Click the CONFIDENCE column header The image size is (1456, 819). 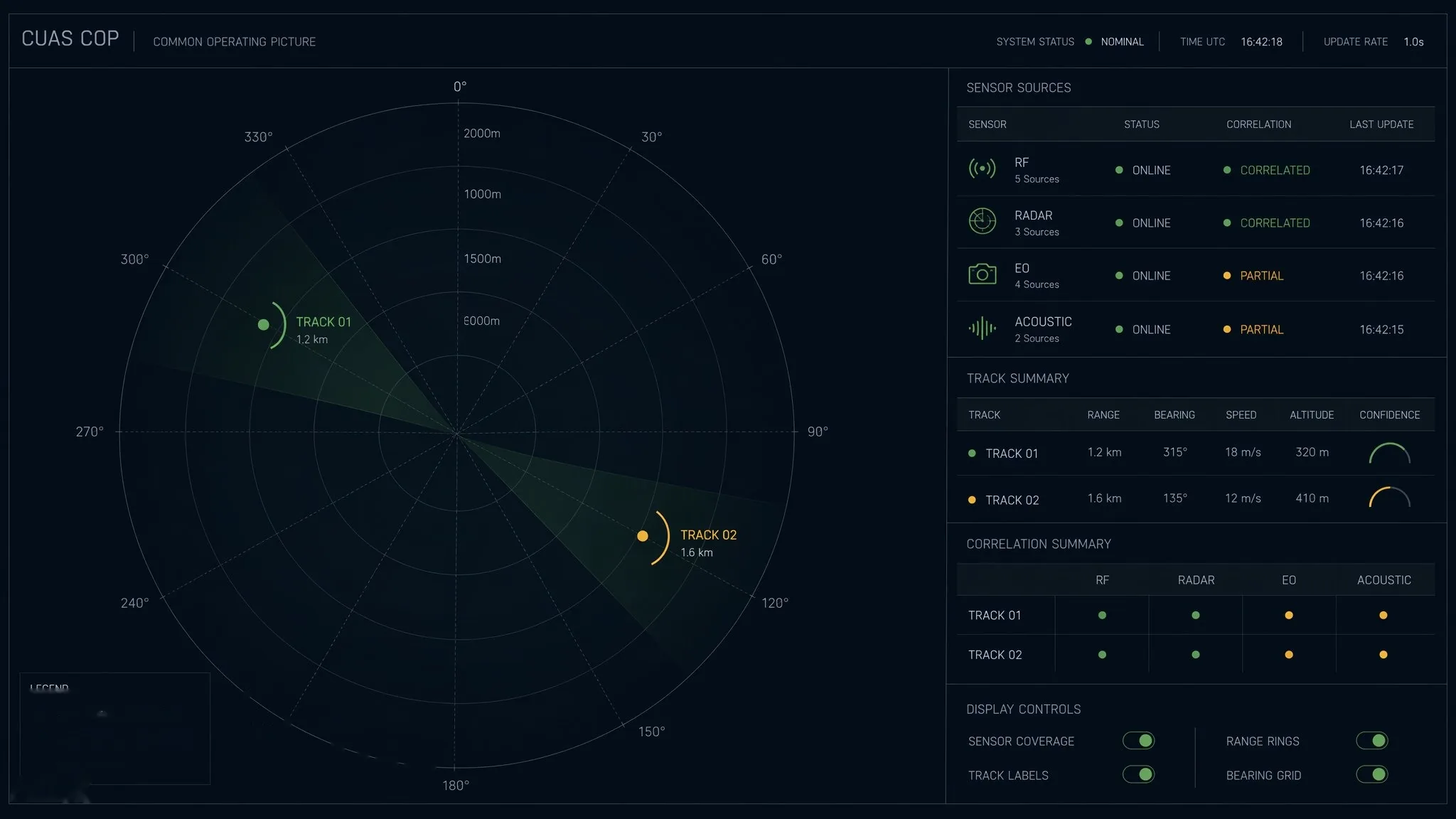[1390, 415]
